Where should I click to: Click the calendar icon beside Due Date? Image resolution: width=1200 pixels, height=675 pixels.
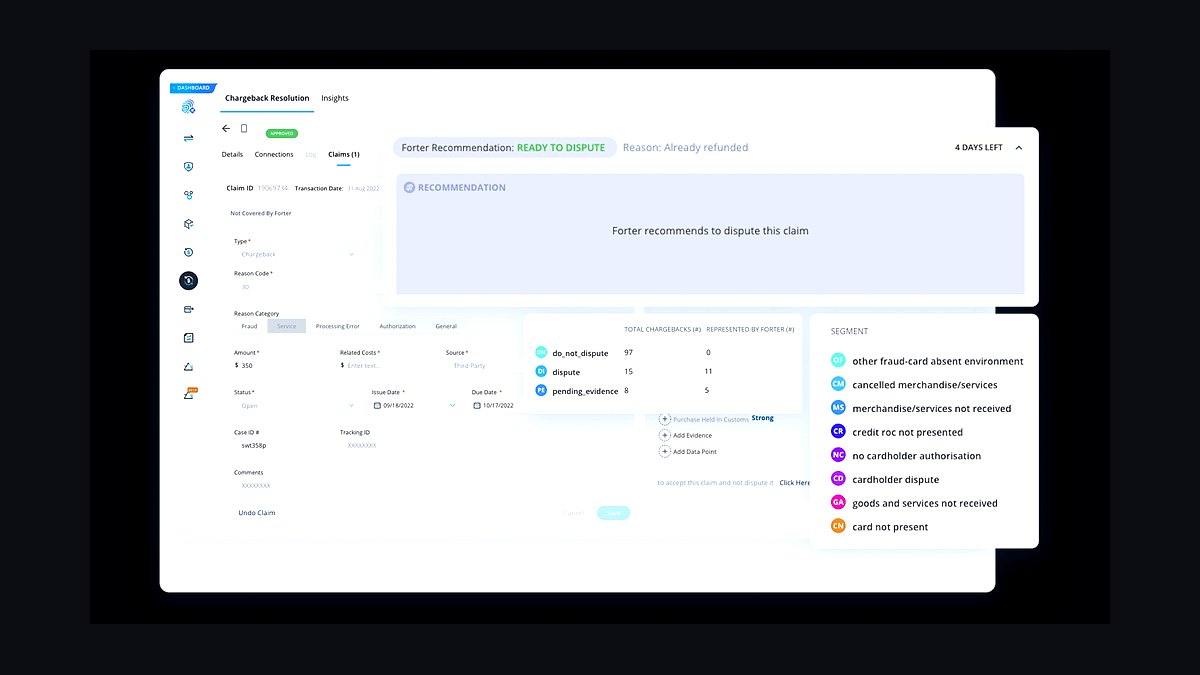click(477, 406)
